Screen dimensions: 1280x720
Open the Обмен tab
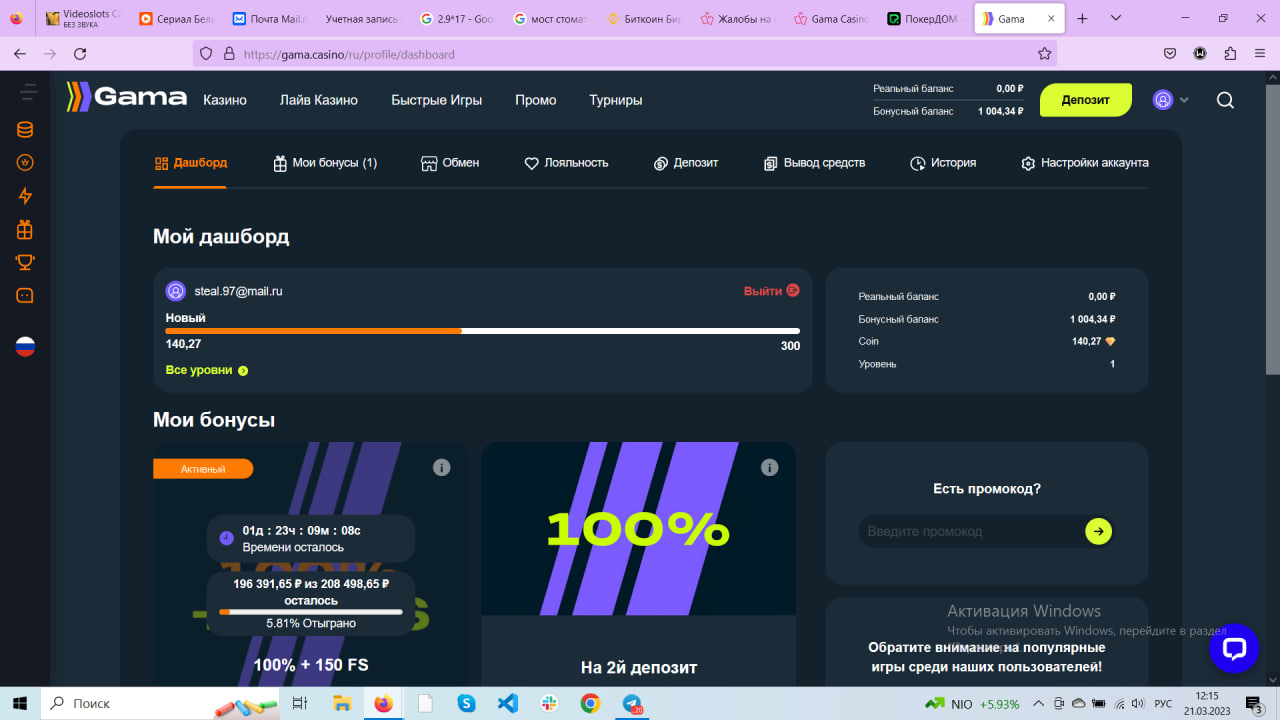coord(450,163)
